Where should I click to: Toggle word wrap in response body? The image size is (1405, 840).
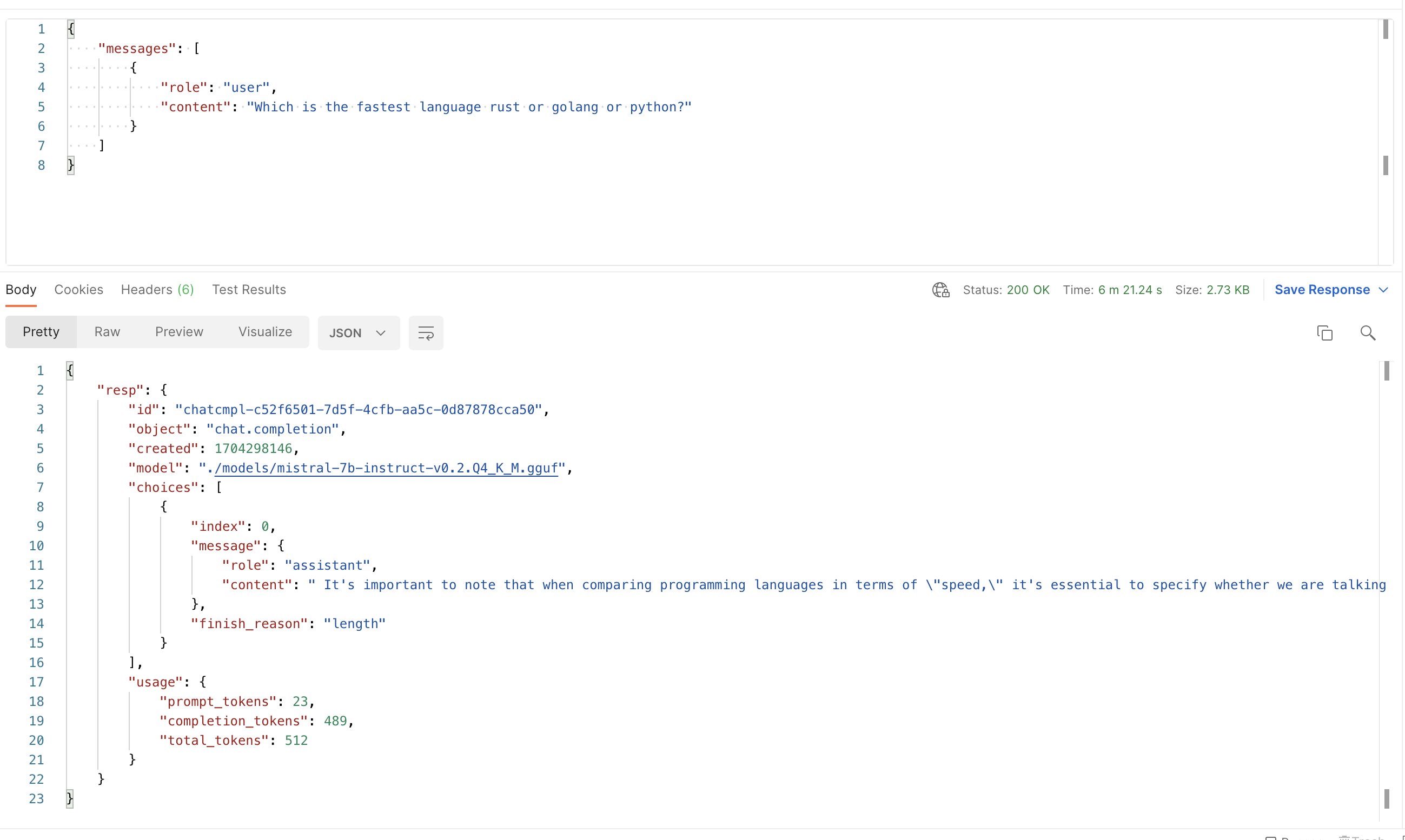pyautogui.click(x=425, y=333)
